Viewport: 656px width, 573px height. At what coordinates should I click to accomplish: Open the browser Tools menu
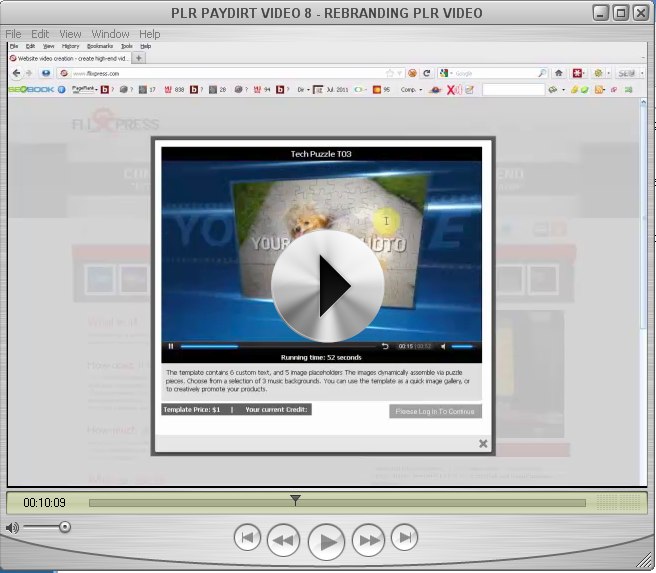tap(127, 46)
